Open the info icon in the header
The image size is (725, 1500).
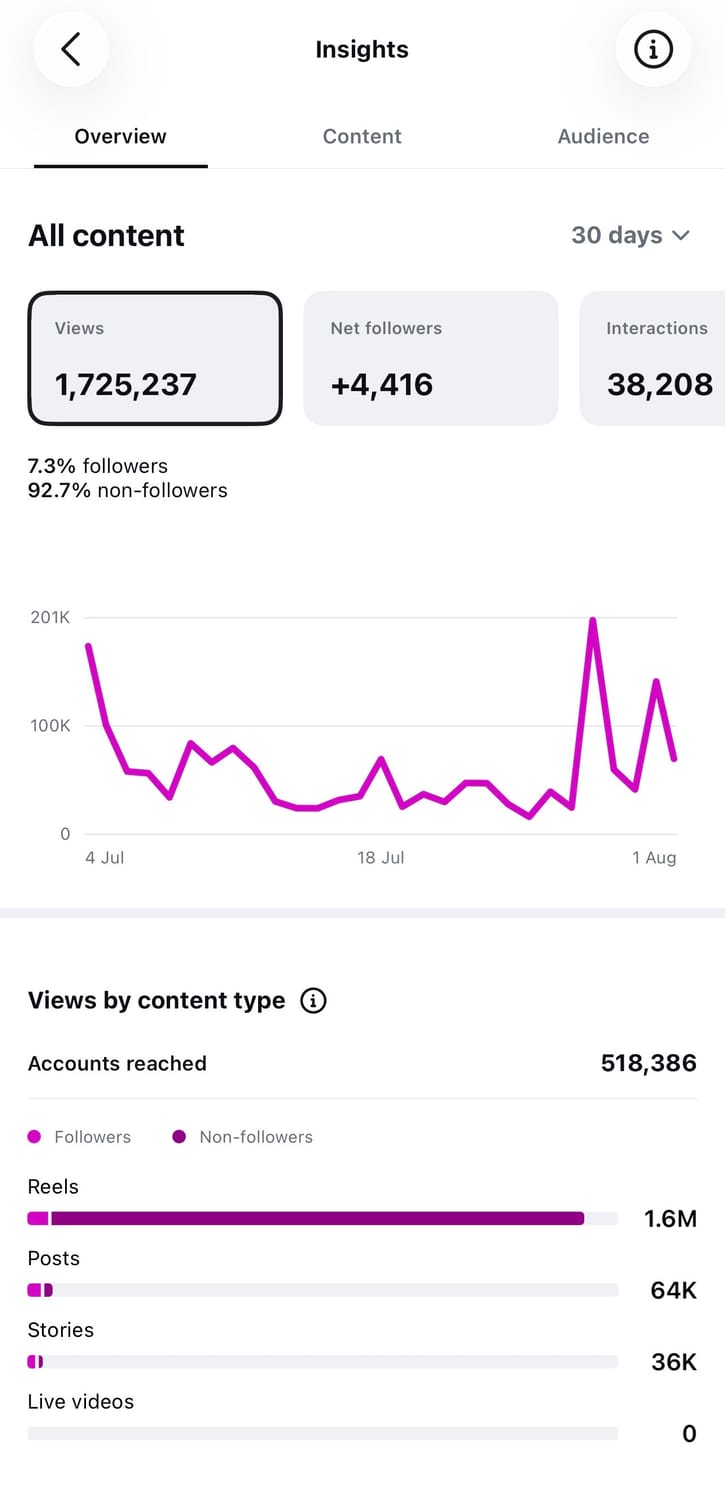point(654,49)
